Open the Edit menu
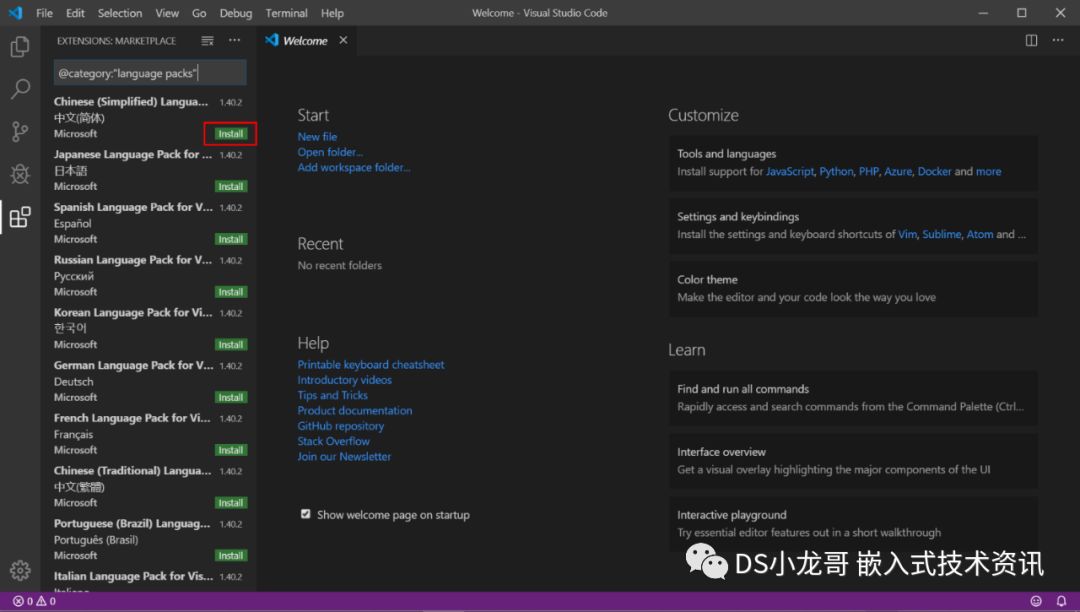This screenshot has width=1080, height=612. click(75, 13)
